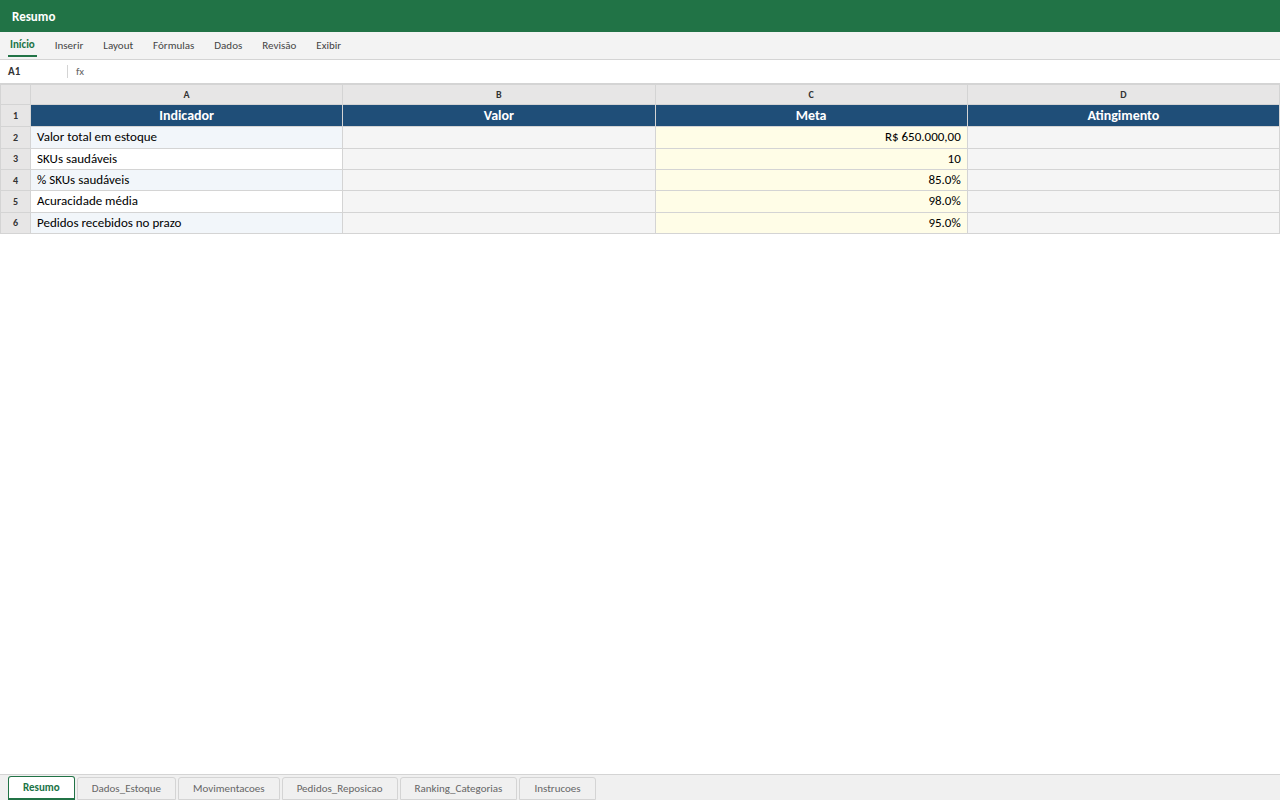Select the R$ 650.000,00 meta cell
Image resolution: width=1280 pixels, height=800 pixels.
pos(811,137)
